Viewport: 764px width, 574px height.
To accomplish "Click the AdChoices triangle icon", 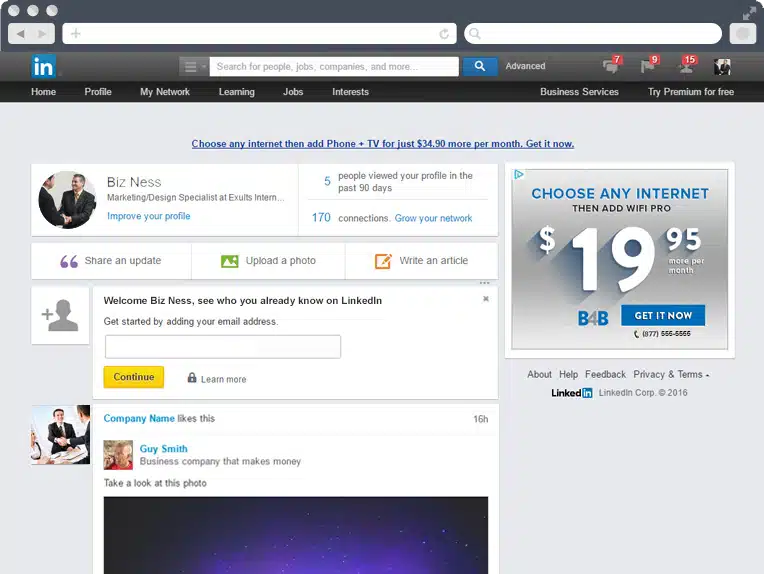I will click(x=519, y=174).
